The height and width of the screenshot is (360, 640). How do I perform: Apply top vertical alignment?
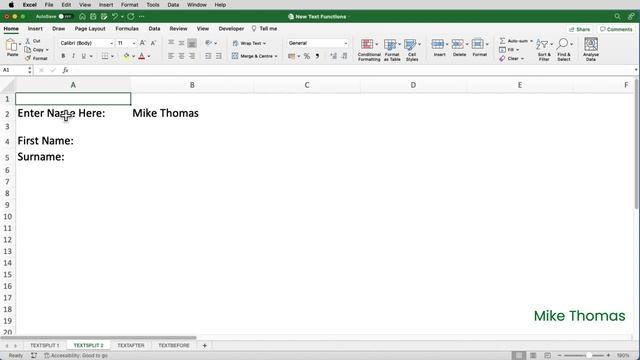point(171,43)
